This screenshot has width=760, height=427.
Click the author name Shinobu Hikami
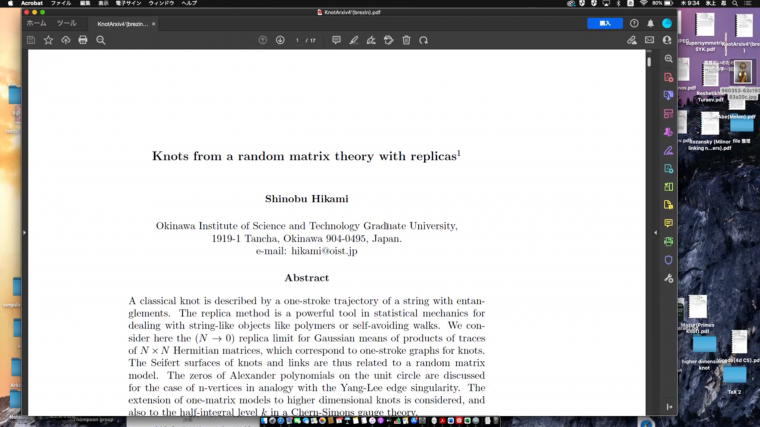point(306,199)
